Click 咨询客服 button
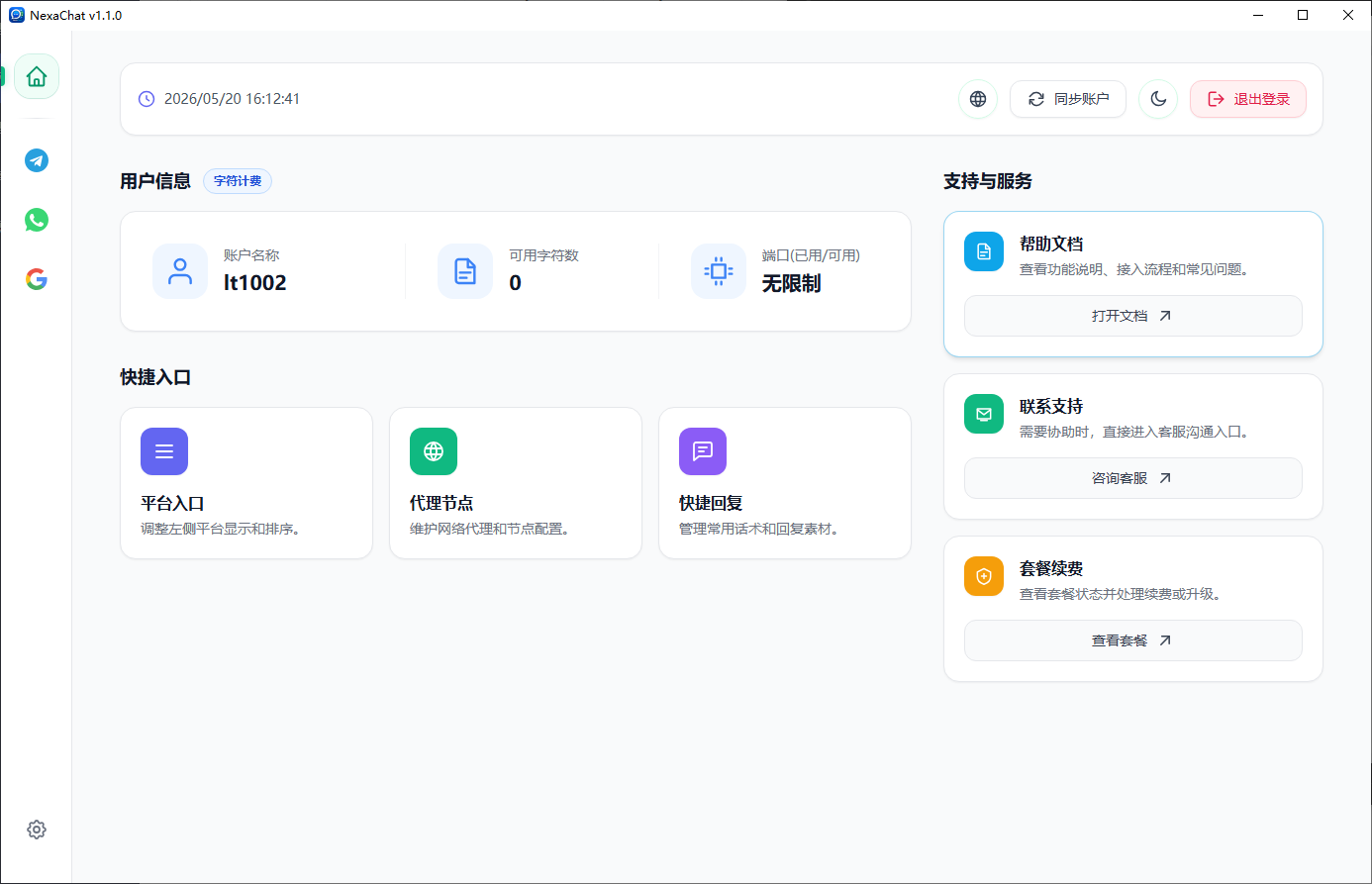Screen dimensions: 1372x884 [x=1133, y=478]
